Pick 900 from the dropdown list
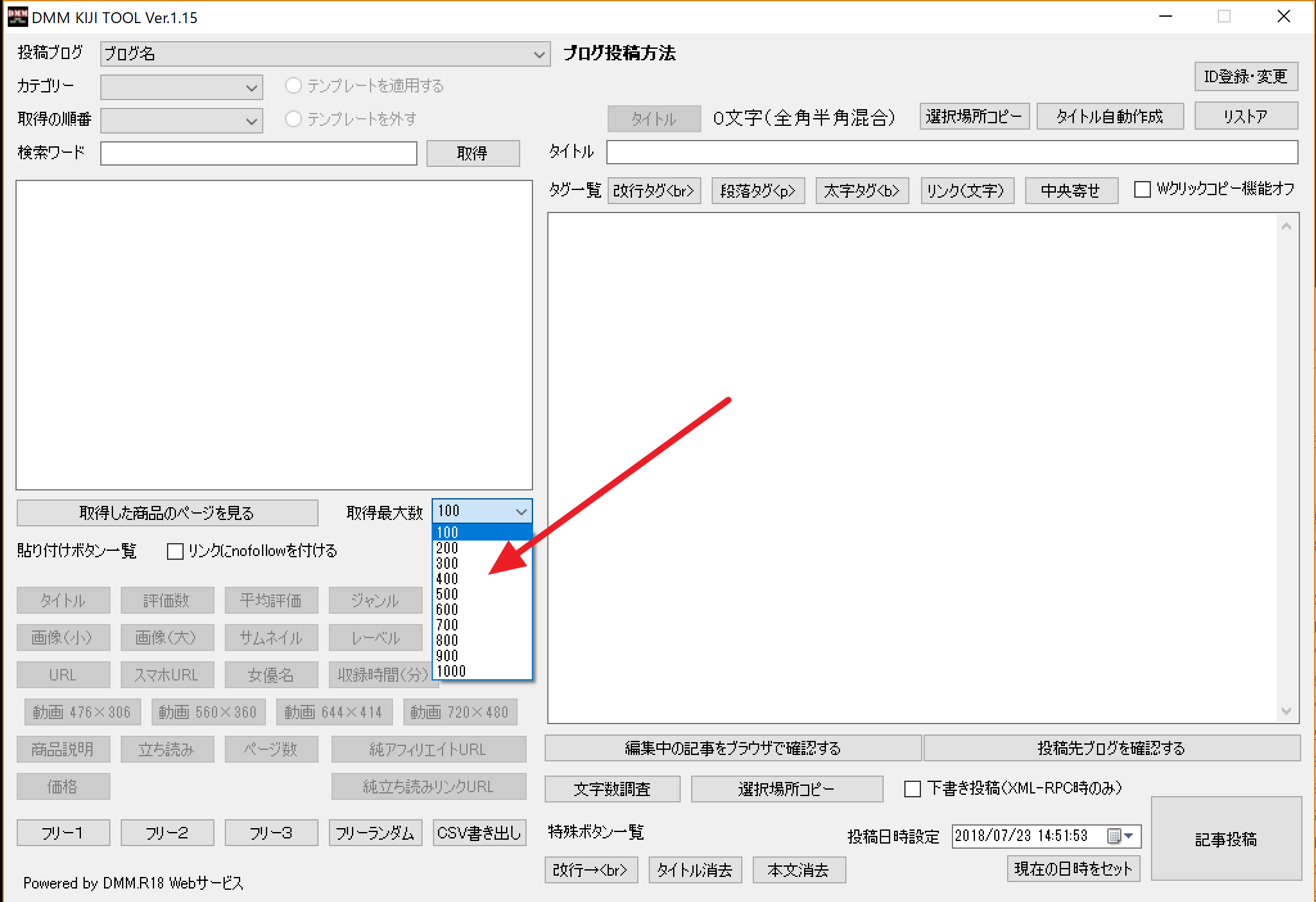The image size is (1316, 902). (482, 656)
